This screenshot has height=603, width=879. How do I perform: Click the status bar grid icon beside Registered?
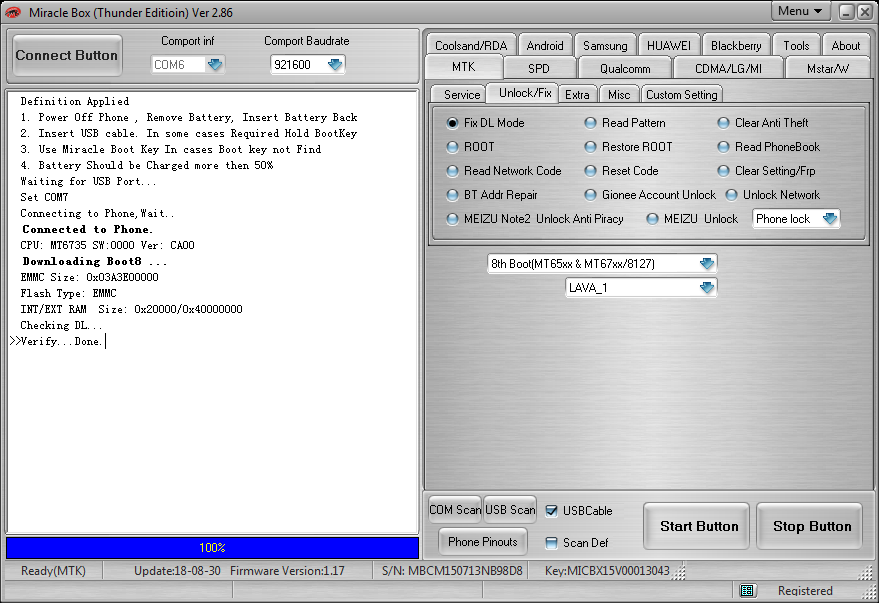(746, 590)
